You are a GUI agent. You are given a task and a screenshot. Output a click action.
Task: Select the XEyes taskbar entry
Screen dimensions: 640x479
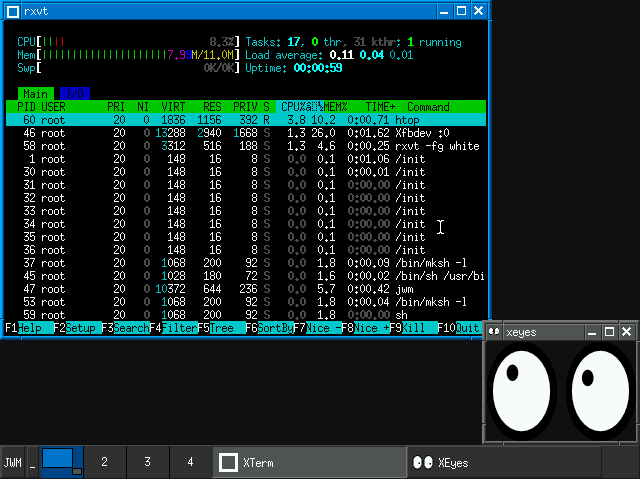click(x=504, y=463)
